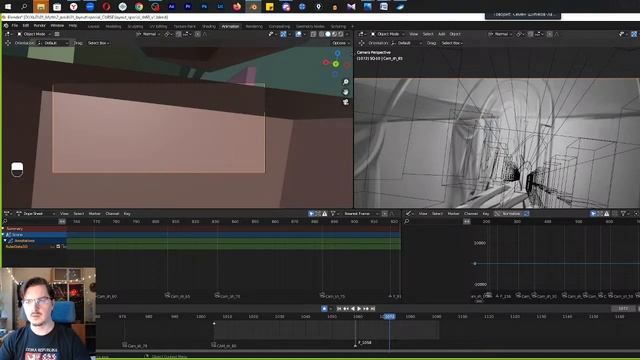Toggle Only Show Errors in graph editor
Screen dimensions: 640x360
[x=607, y=213]
